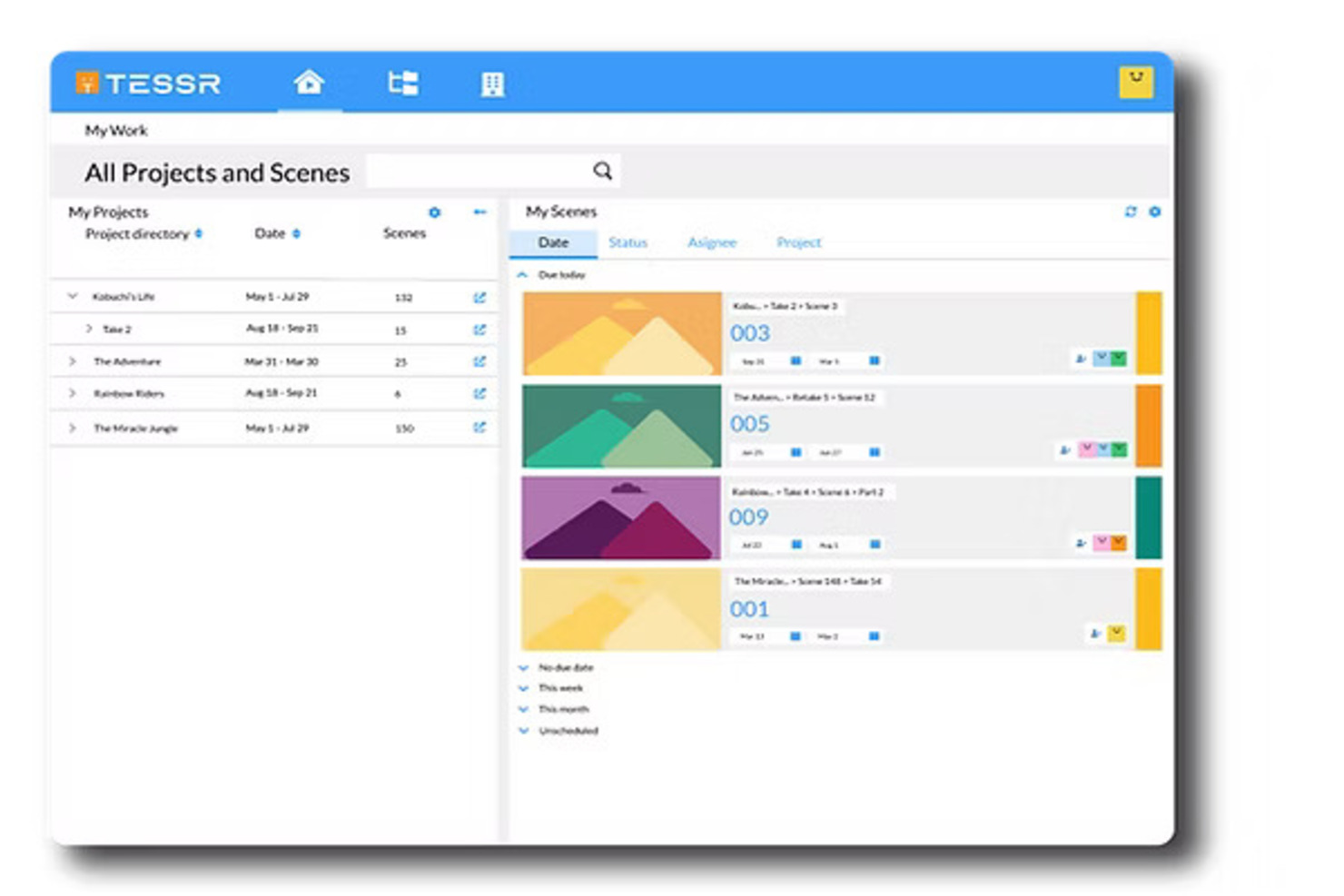Open the project tree hierarchy icon
Screen dimensions: 1344x896
click(403, 84)
